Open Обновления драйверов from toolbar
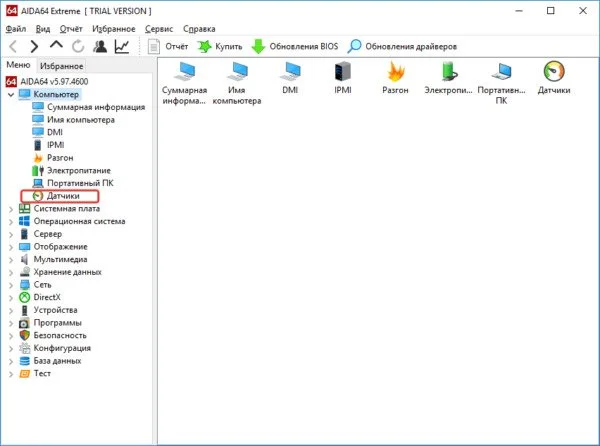Viewport: 600px width, 446px height. click(402, 47)
